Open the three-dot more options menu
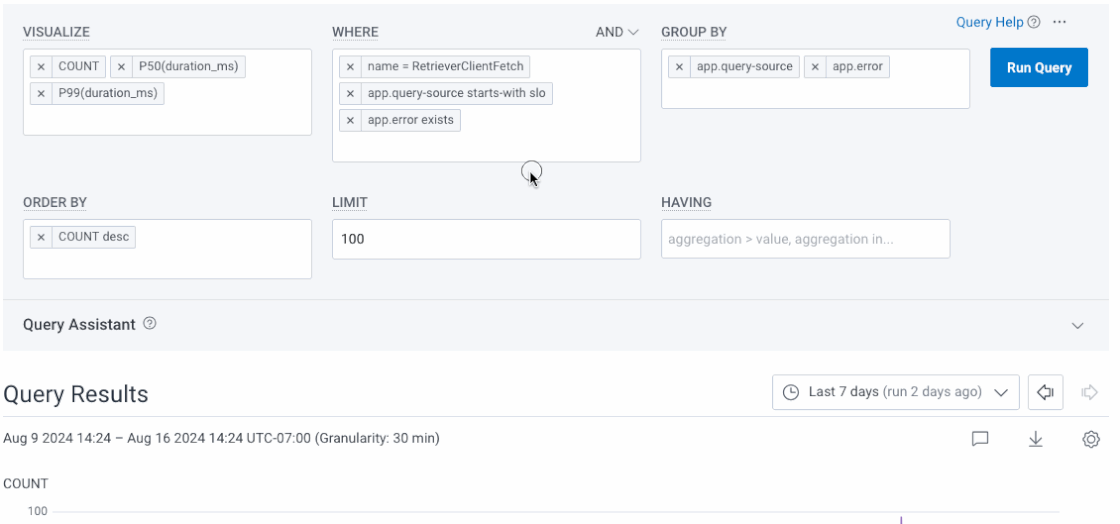The image size is (1120, 524). pyautogui.click(x=1060, y=22)
